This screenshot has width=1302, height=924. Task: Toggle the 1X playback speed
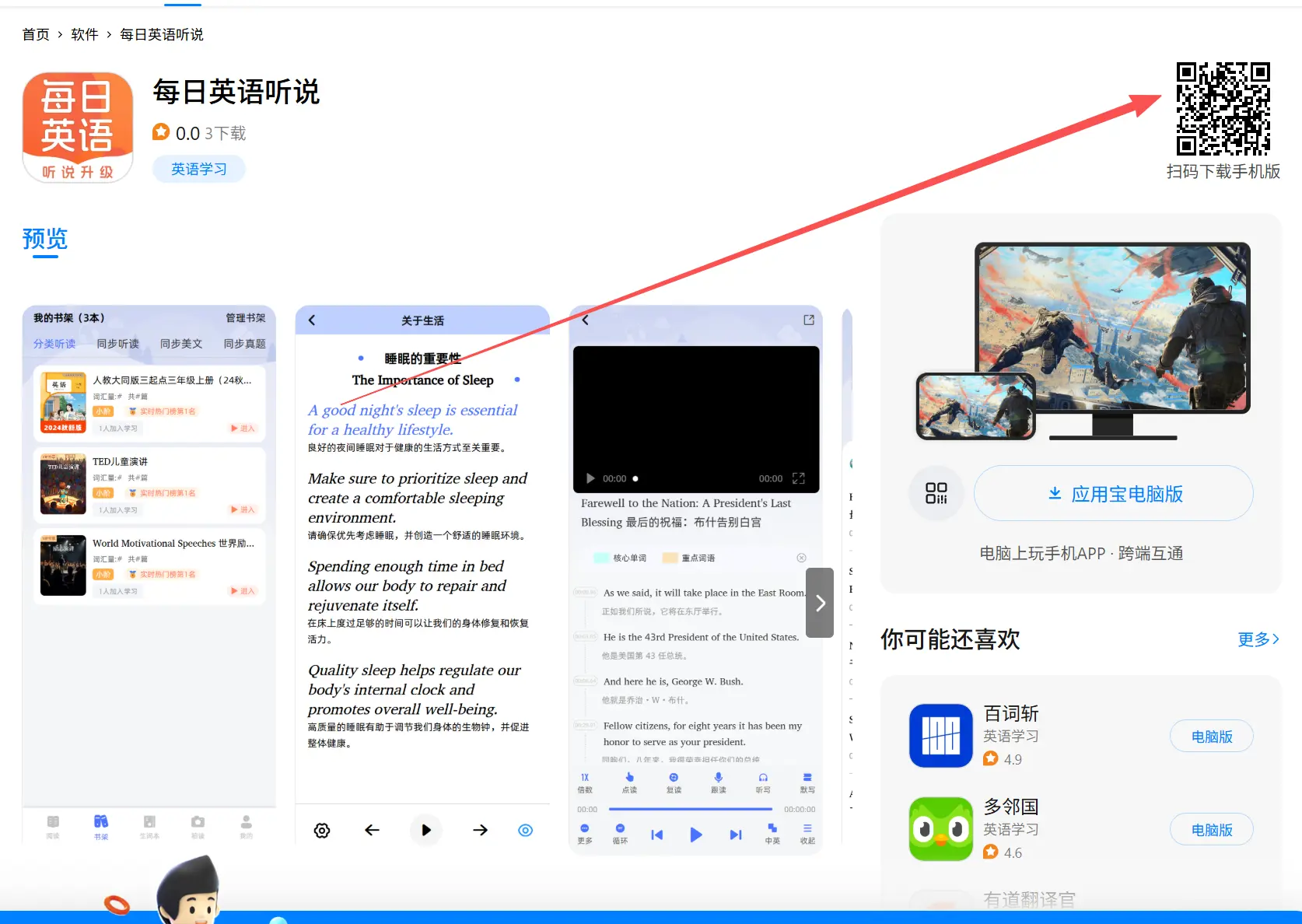pos(585,778)
